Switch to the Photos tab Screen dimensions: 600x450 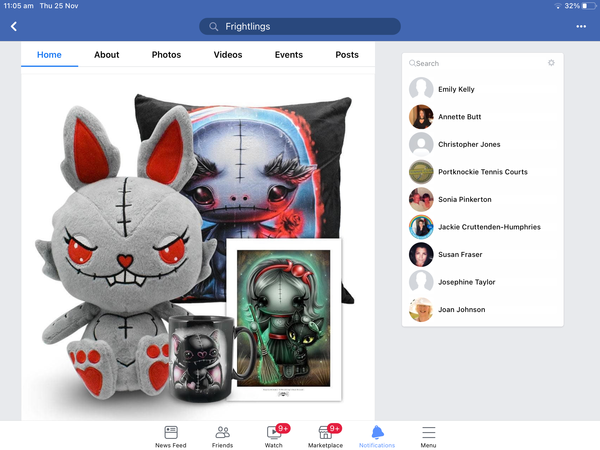click(166, 55)
